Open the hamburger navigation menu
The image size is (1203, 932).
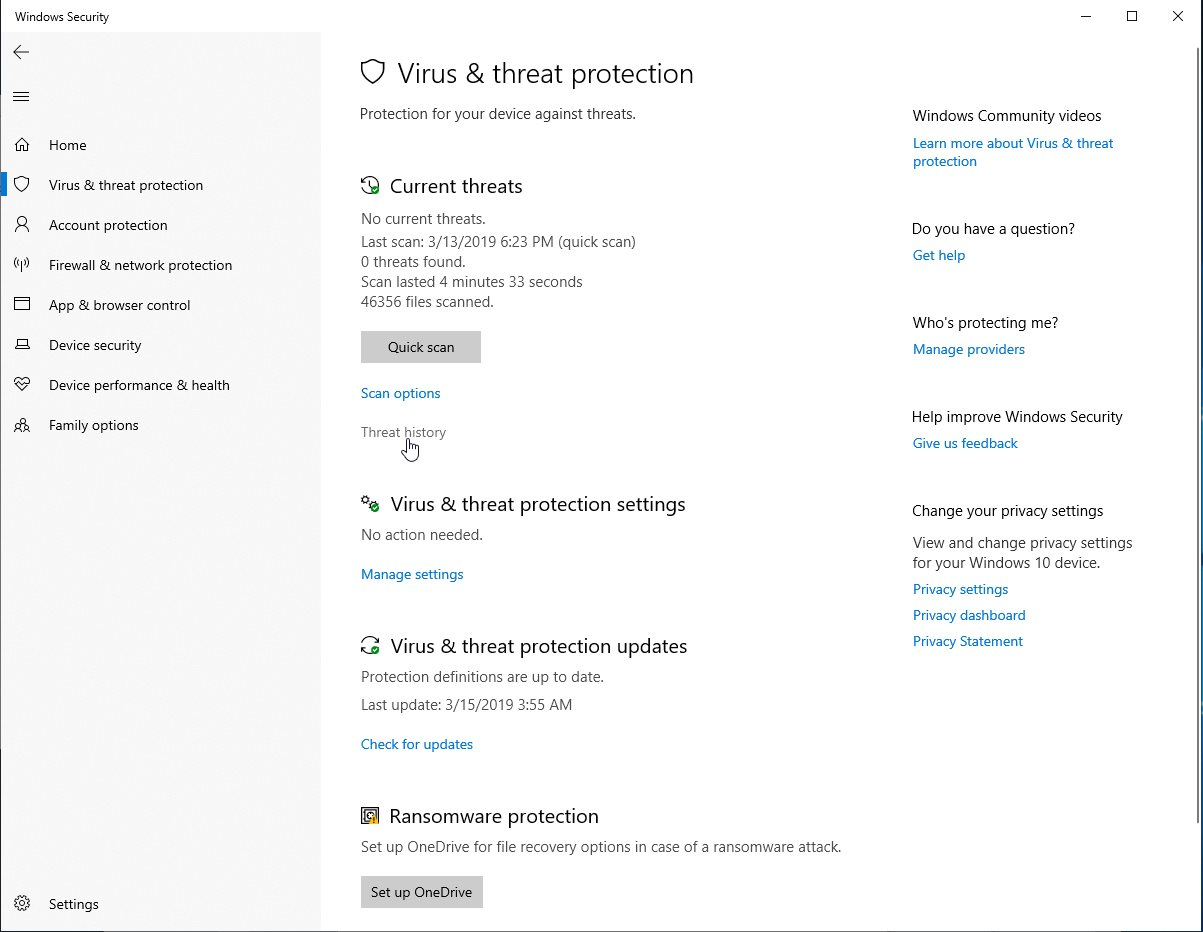(x=21, y=97)
